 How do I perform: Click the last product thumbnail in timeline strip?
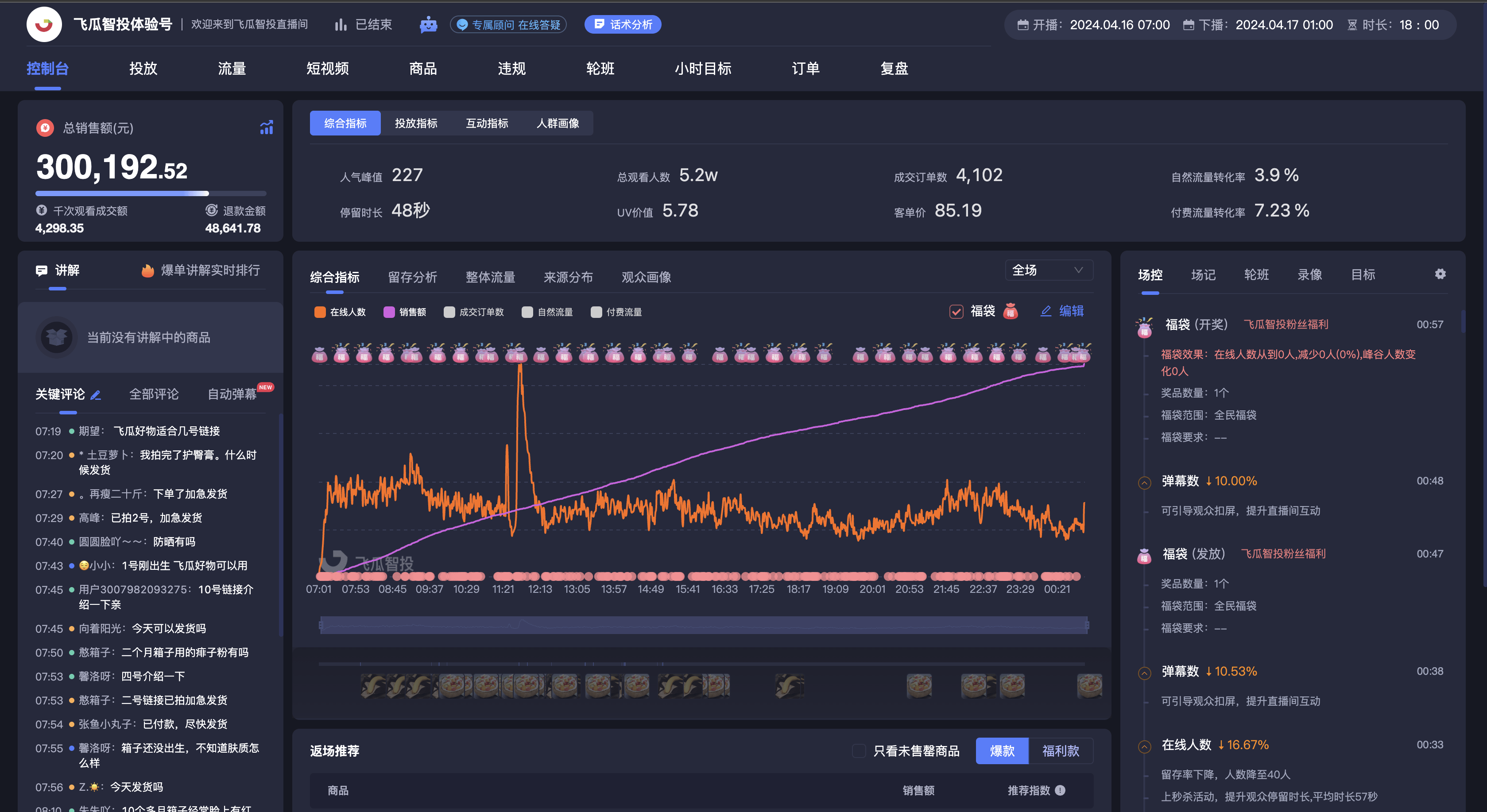point(1089,686)
